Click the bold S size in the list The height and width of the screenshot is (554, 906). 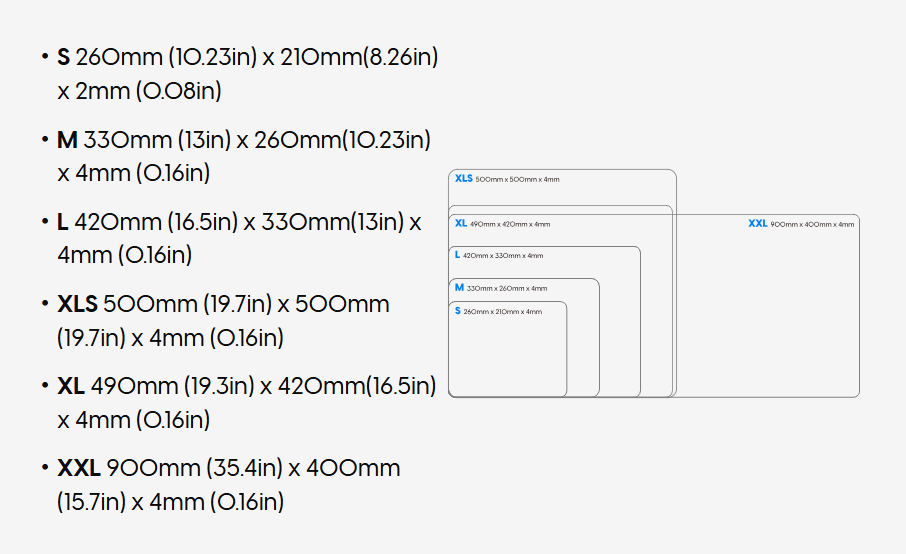point(64,58)
